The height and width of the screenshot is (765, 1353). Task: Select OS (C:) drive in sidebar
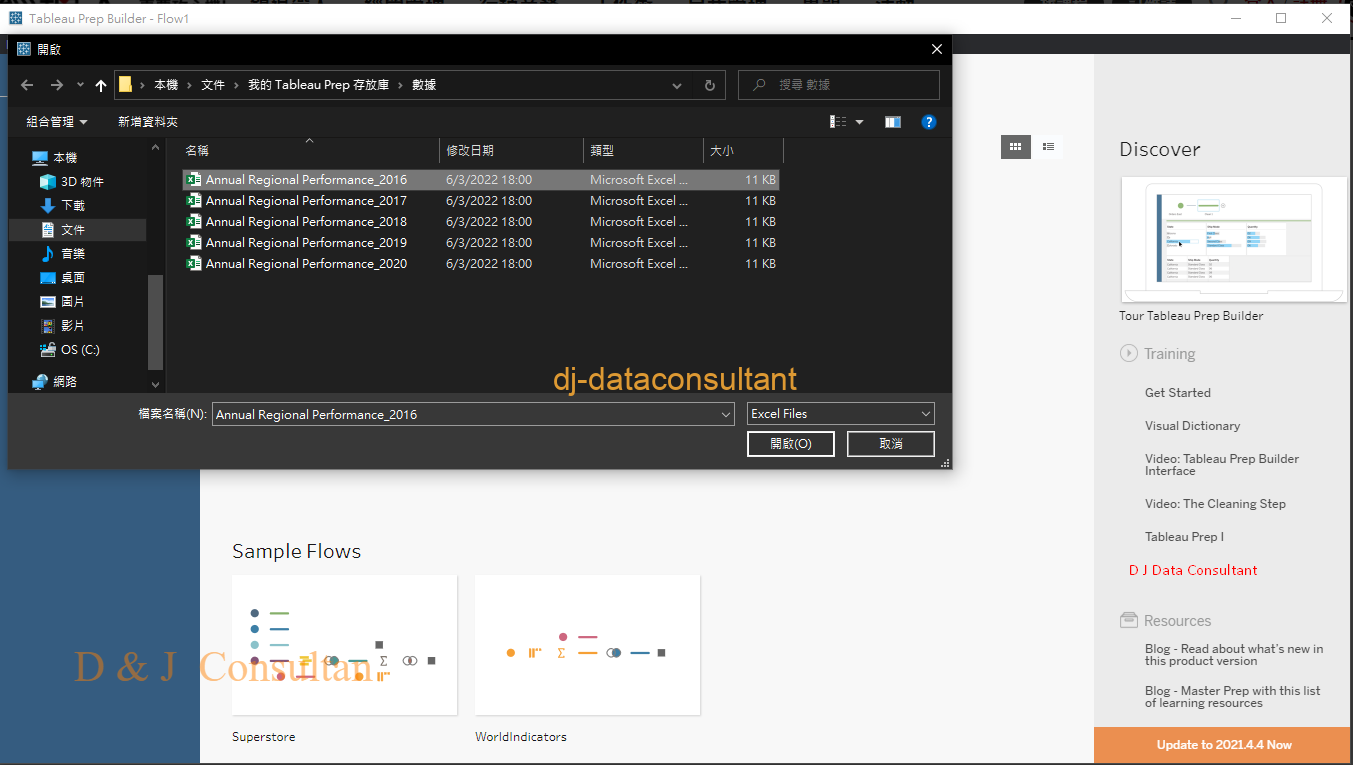(x=80, y=350)
